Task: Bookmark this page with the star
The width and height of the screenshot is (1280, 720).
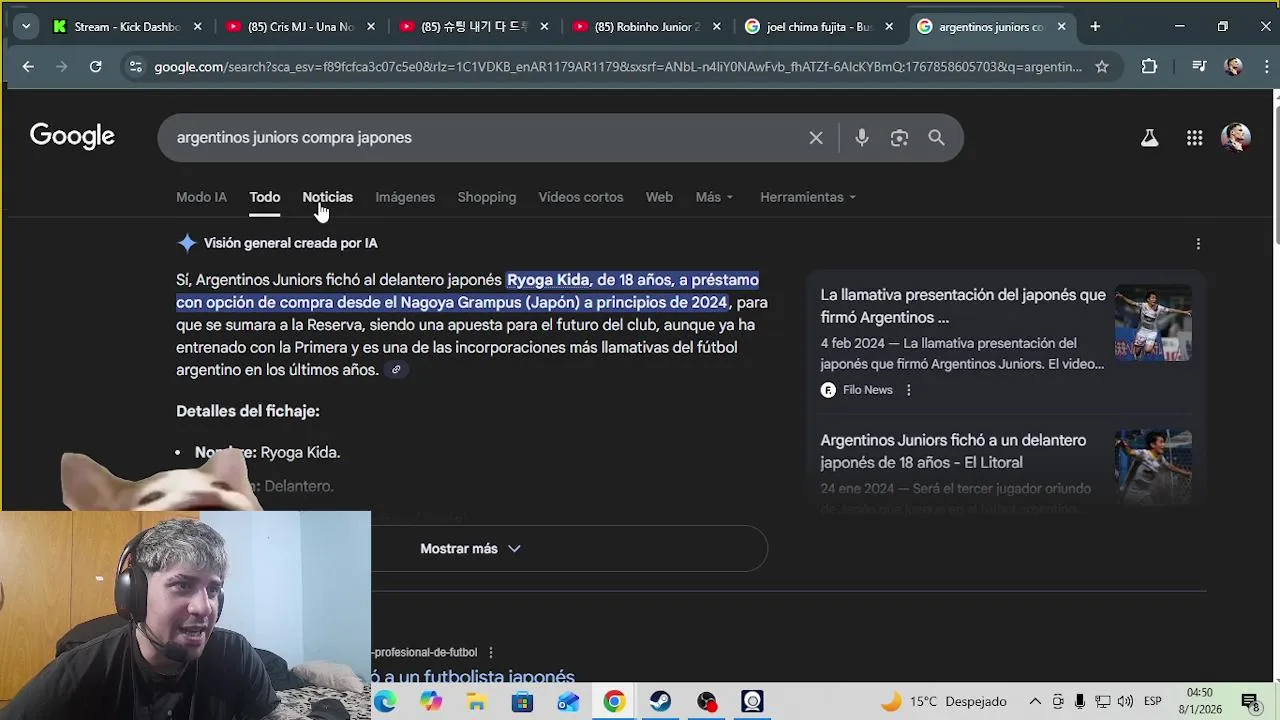Action: coord(1102,67)
